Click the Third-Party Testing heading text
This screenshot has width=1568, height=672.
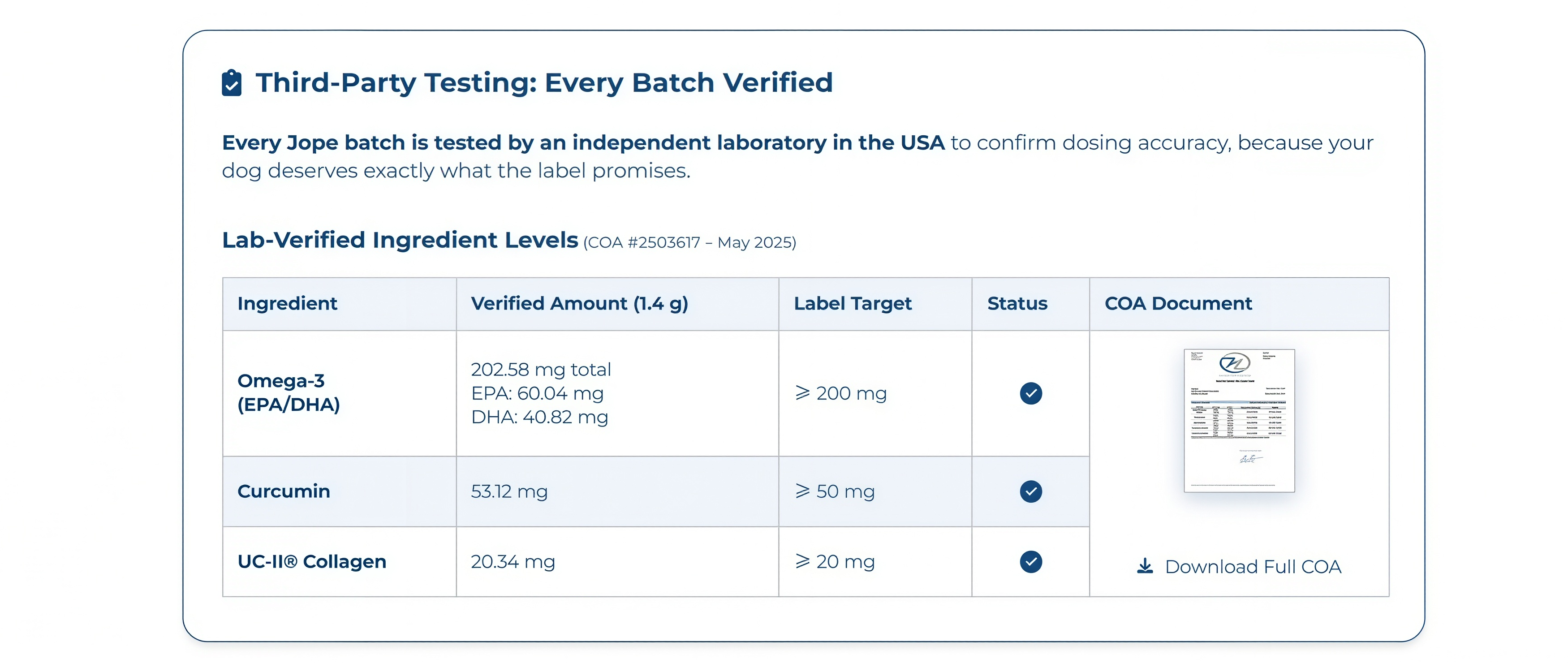(x=543, y=83)
